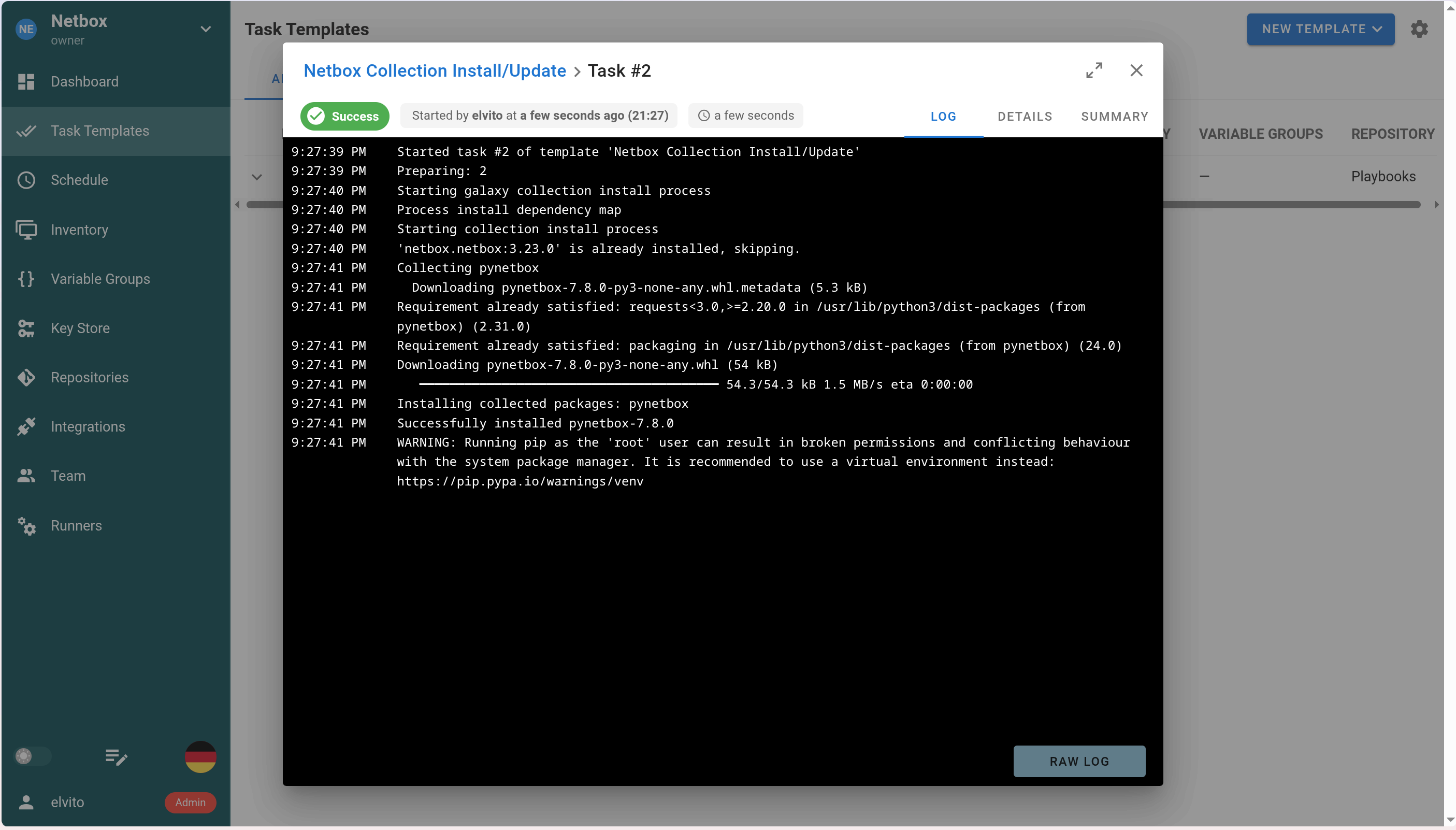Click the 'netbox.netbox:3.23.0' already installed line
Screen dimensions: 1456x830
click(598, 249)
